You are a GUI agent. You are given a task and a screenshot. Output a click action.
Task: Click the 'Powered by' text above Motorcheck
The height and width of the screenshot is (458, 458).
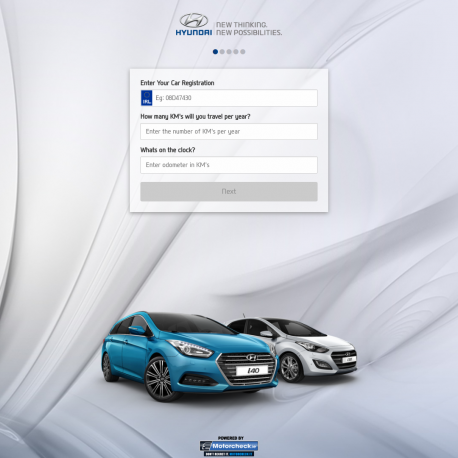231,438
